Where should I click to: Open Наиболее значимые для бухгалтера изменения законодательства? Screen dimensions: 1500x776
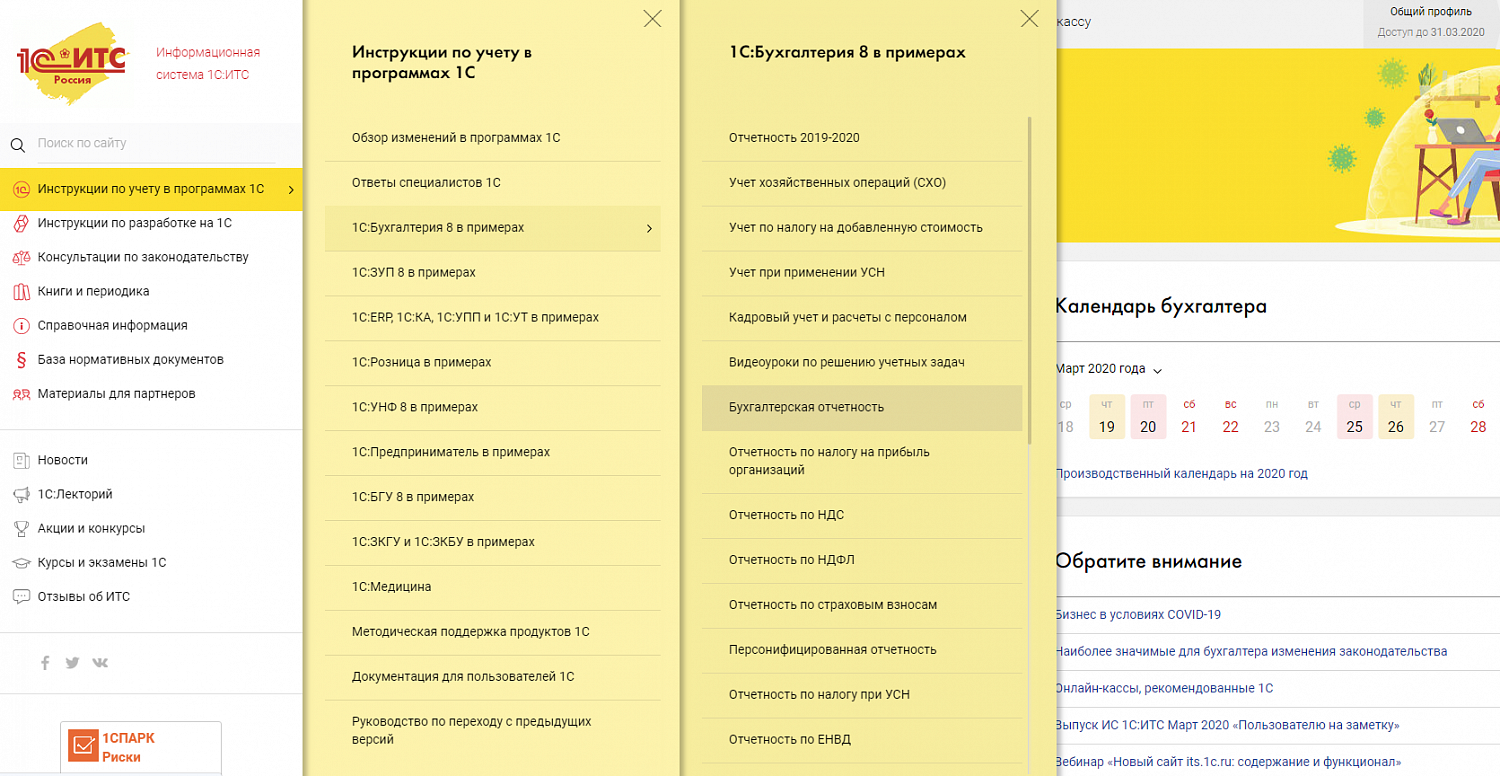pyautogui.click(x=1251, y=652)
